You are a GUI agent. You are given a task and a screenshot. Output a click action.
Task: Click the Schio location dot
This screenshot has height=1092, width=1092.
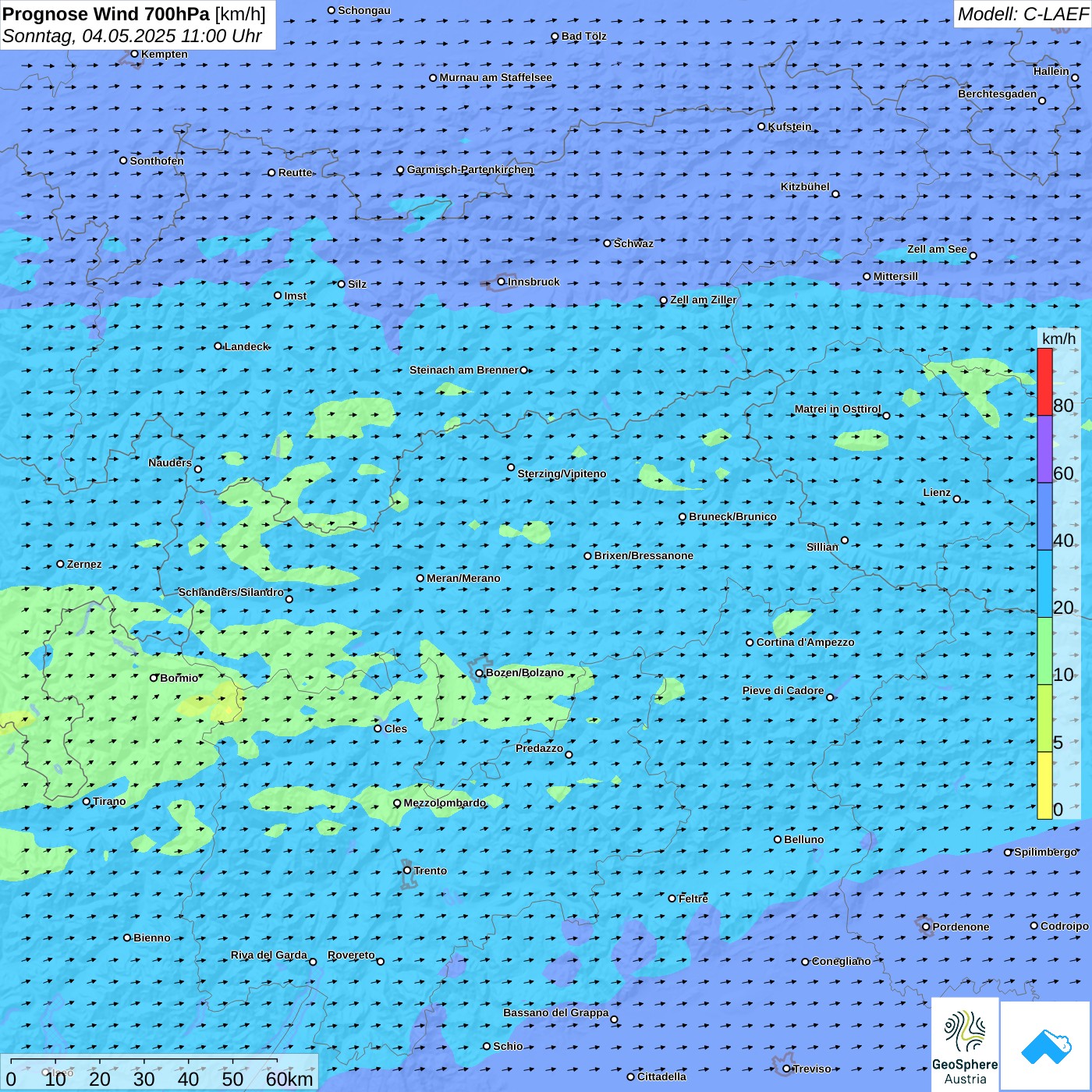click(487, 1046)
